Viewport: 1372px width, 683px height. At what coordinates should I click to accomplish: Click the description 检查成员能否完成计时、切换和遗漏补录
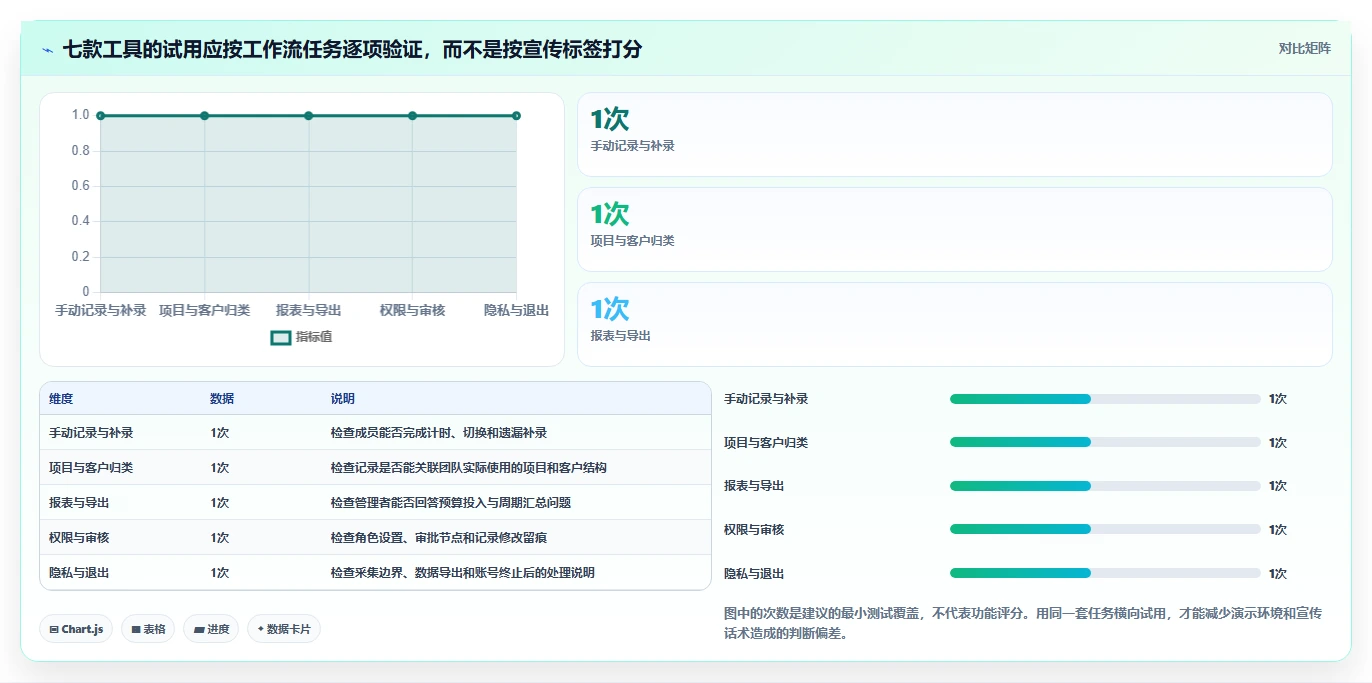(x=439, y=433)
